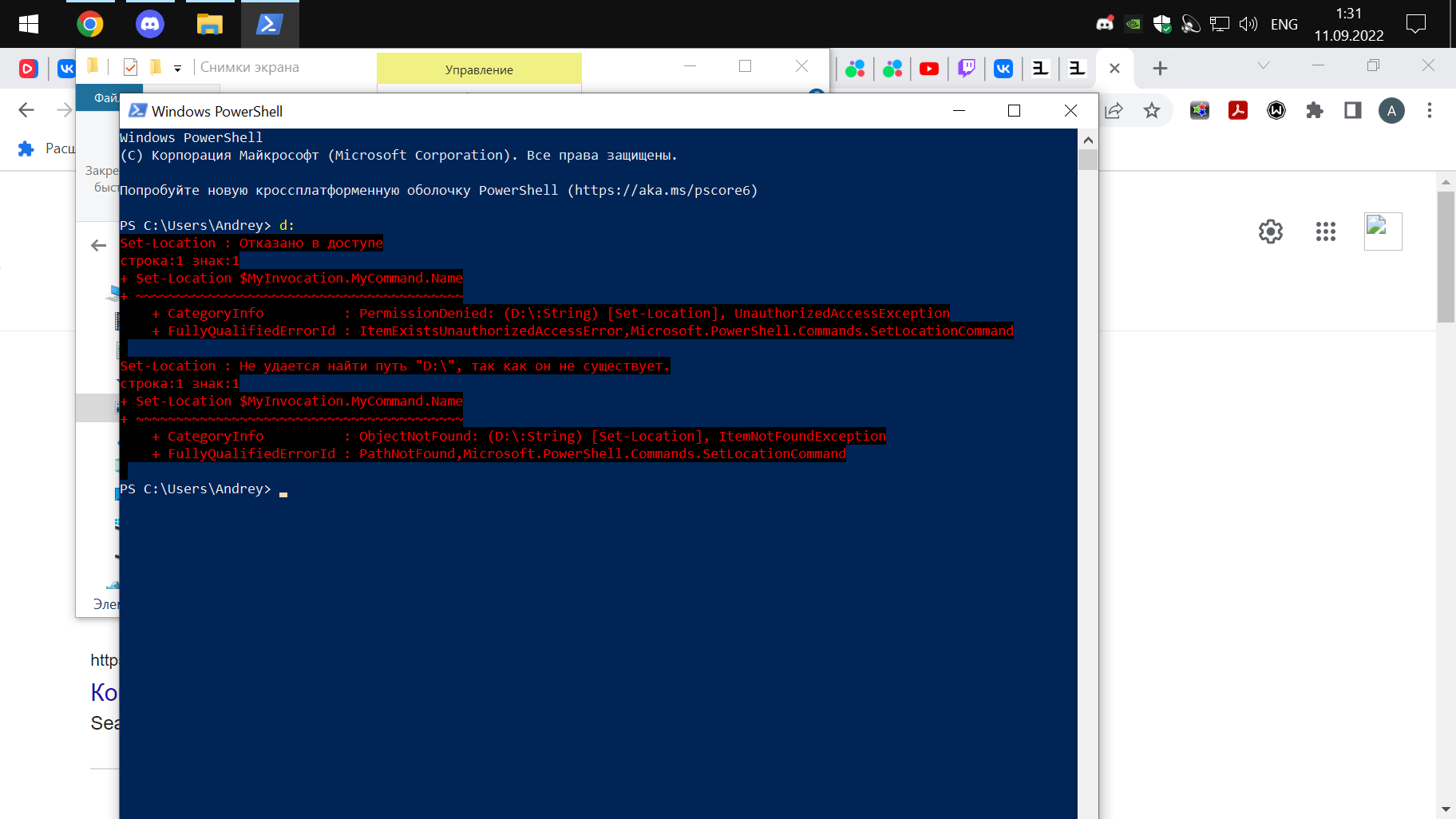1456x819 pixels.
Task: Toggle the Chrome side panel
Action: (x=1353, y=111)
